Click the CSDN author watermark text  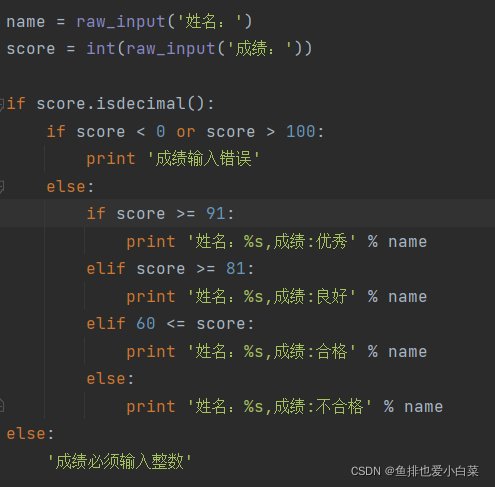point(415,471)
